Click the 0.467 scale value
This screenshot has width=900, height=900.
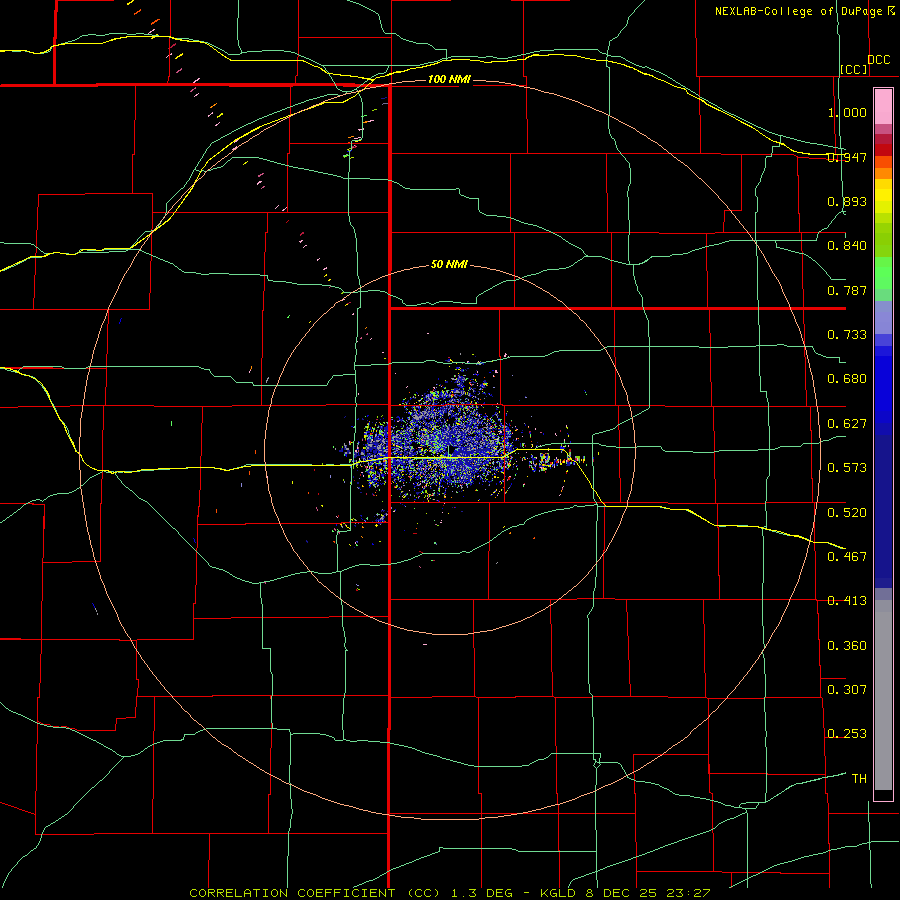[847, 557]
